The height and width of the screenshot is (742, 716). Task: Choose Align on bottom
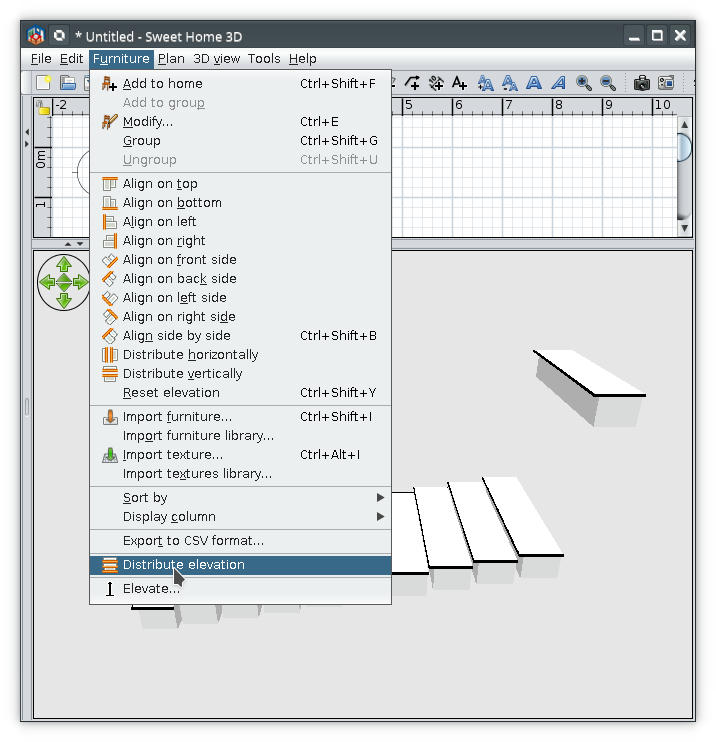[x=240, y=203]
